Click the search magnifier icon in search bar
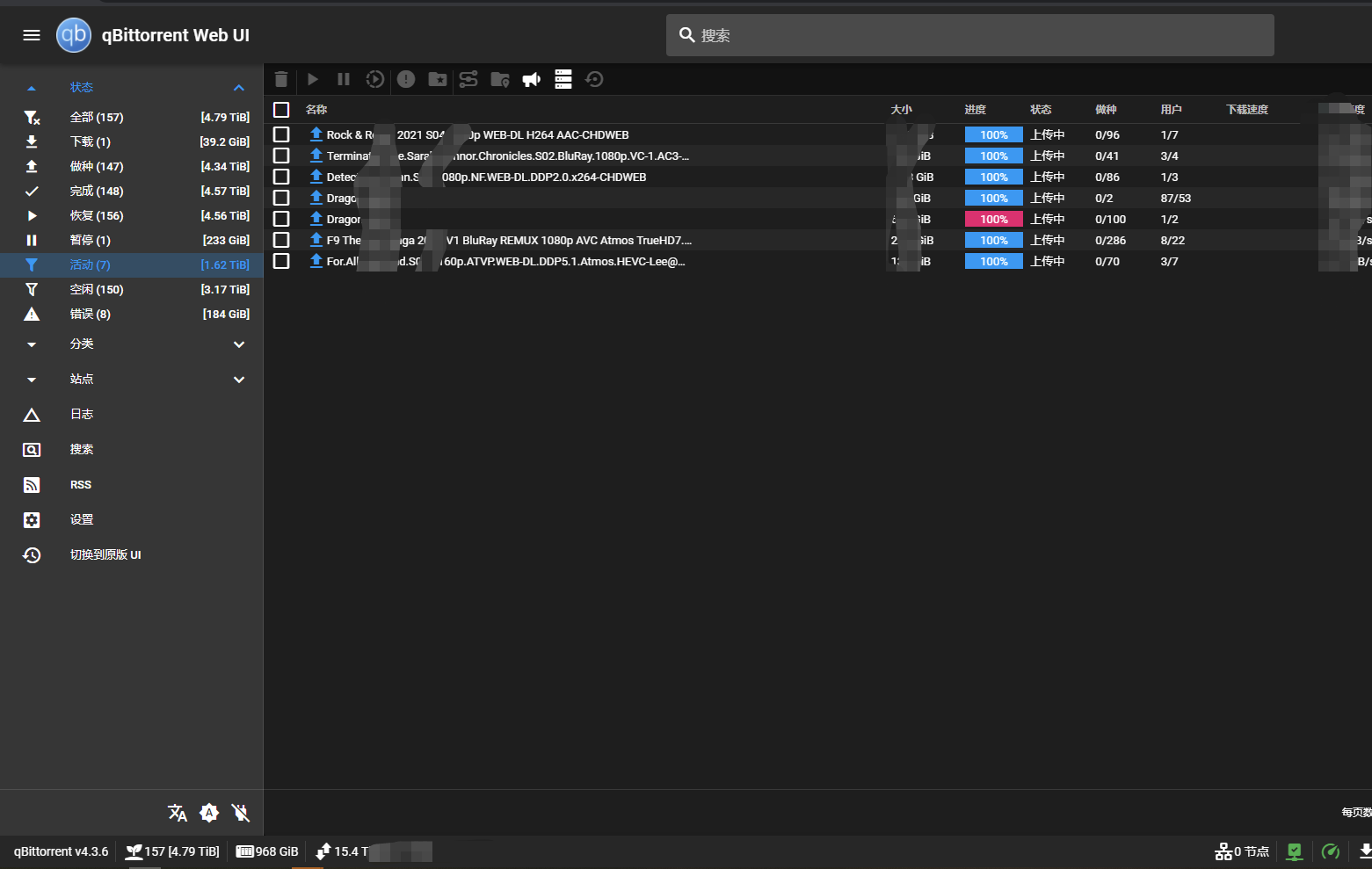 click(687, 35)
